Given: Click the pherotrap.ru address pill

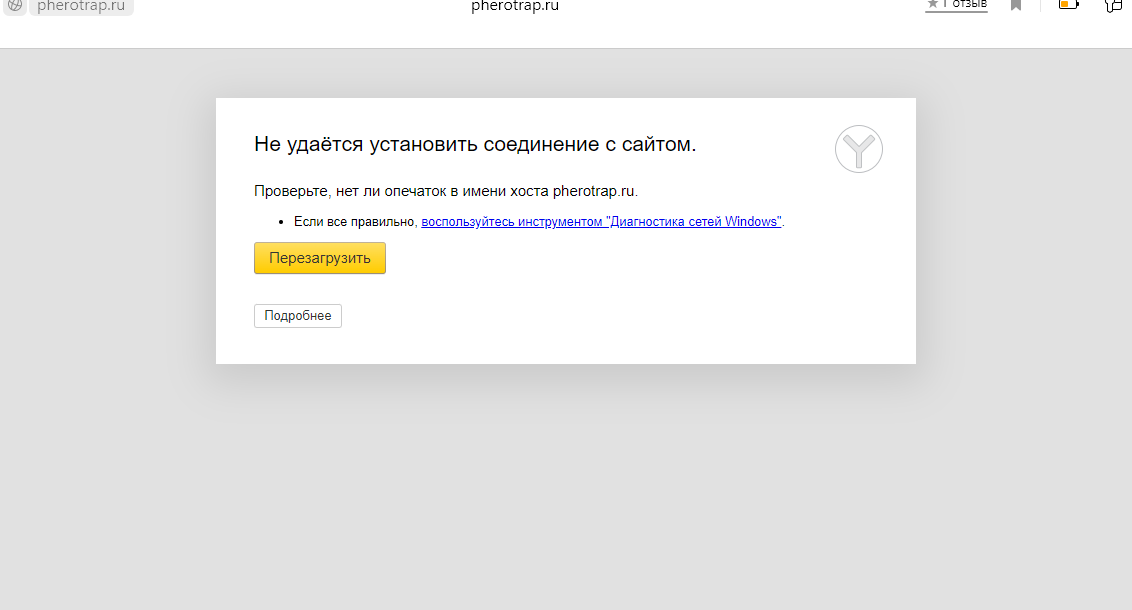Looking at the screenshot, I should 81,5.
